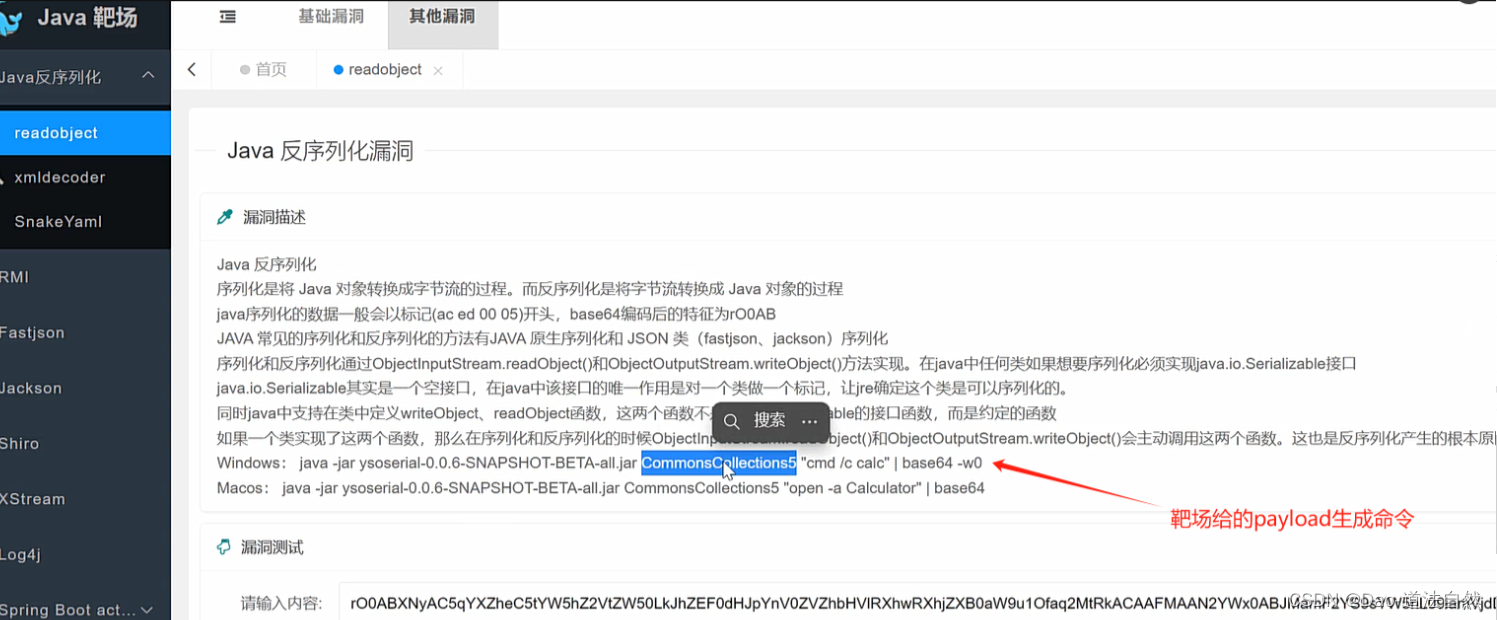1497x620 pixels.
Task: Expand the Spring Boot act... sidebar section
Action: pos(147,609)
